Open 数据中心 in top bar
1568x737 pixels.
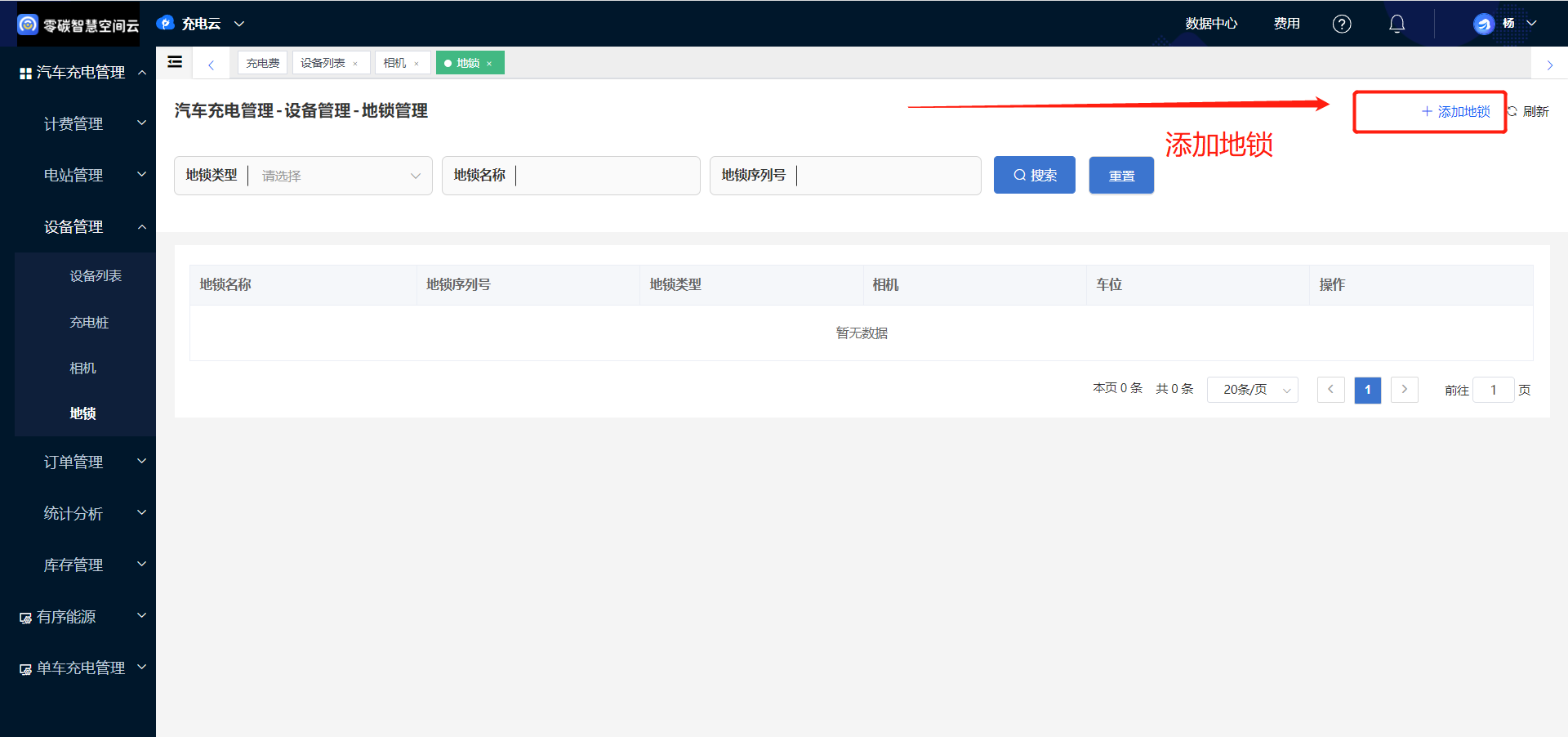pyautogui.click(x=1211, y=24)
